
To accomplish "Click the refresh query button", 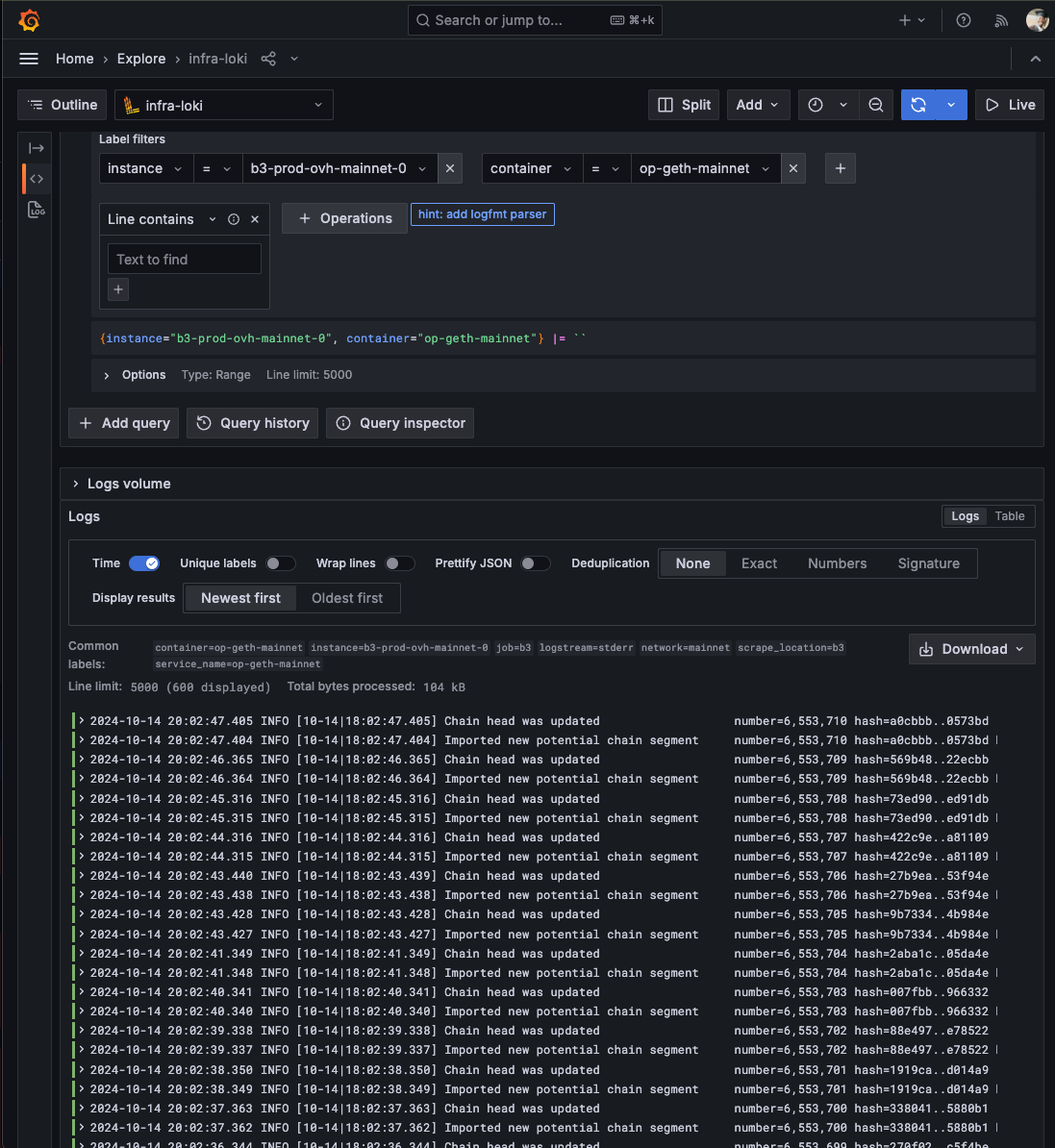I will click(918, 105).
